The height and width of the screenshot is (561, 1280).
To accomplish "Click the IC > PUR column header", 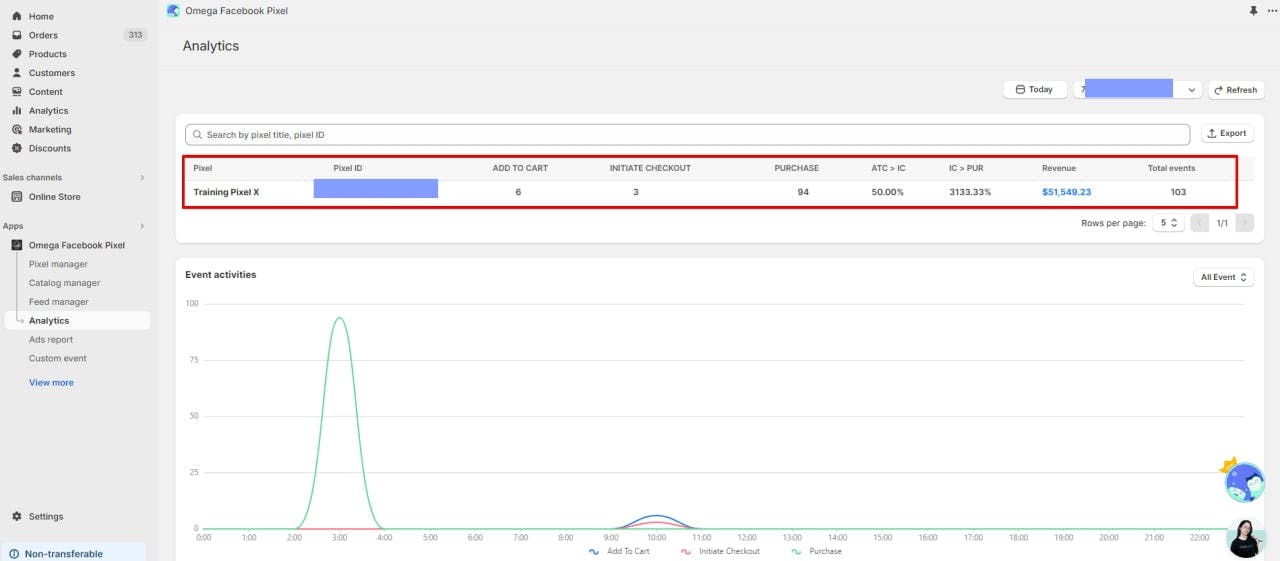I will (x=966, y=168).
